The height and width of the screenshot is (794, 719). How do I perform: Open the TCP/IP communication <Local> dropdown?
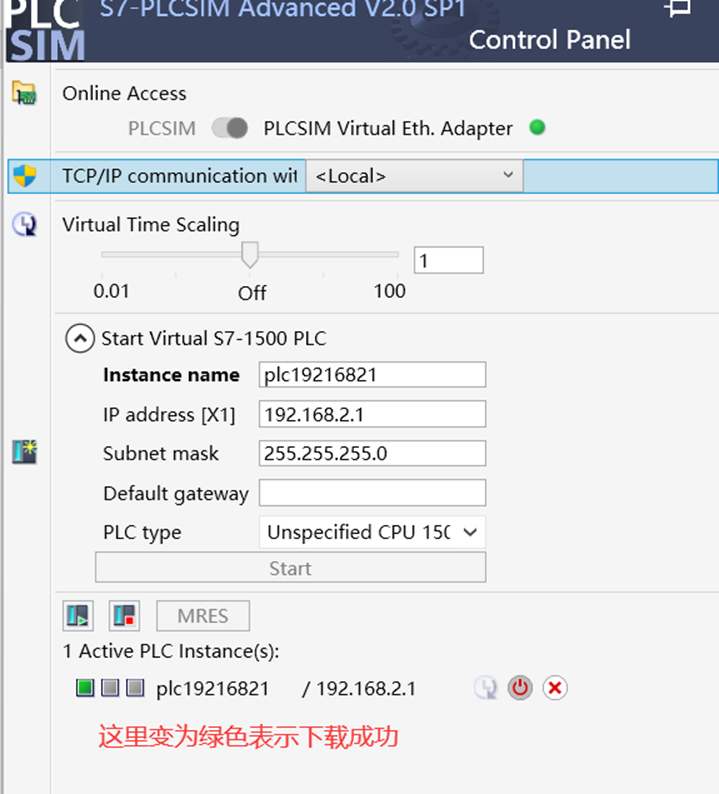[x=414, y=176]
